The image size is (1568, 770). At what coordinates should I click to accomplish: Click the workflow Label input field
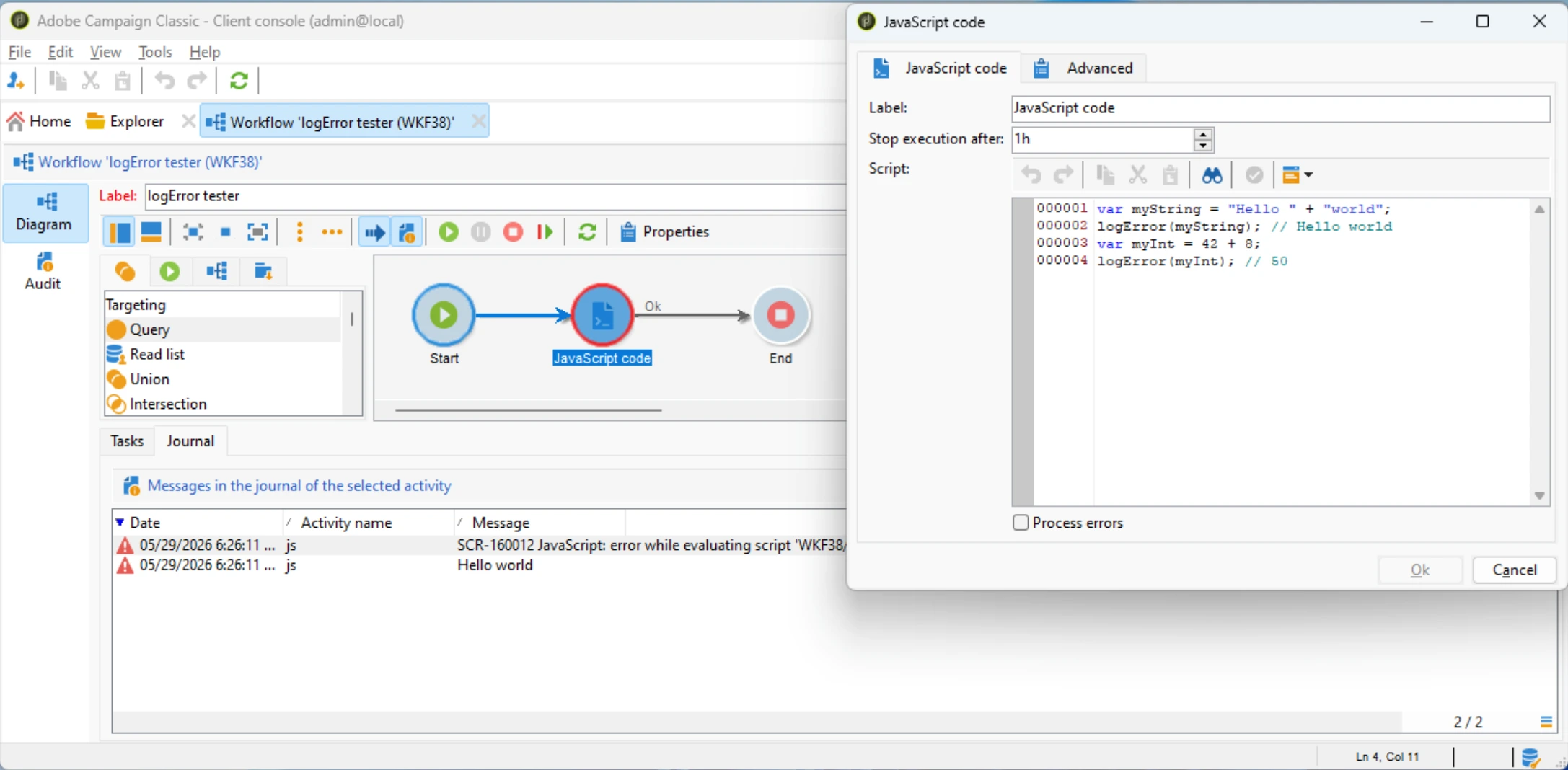pos(495,196)
